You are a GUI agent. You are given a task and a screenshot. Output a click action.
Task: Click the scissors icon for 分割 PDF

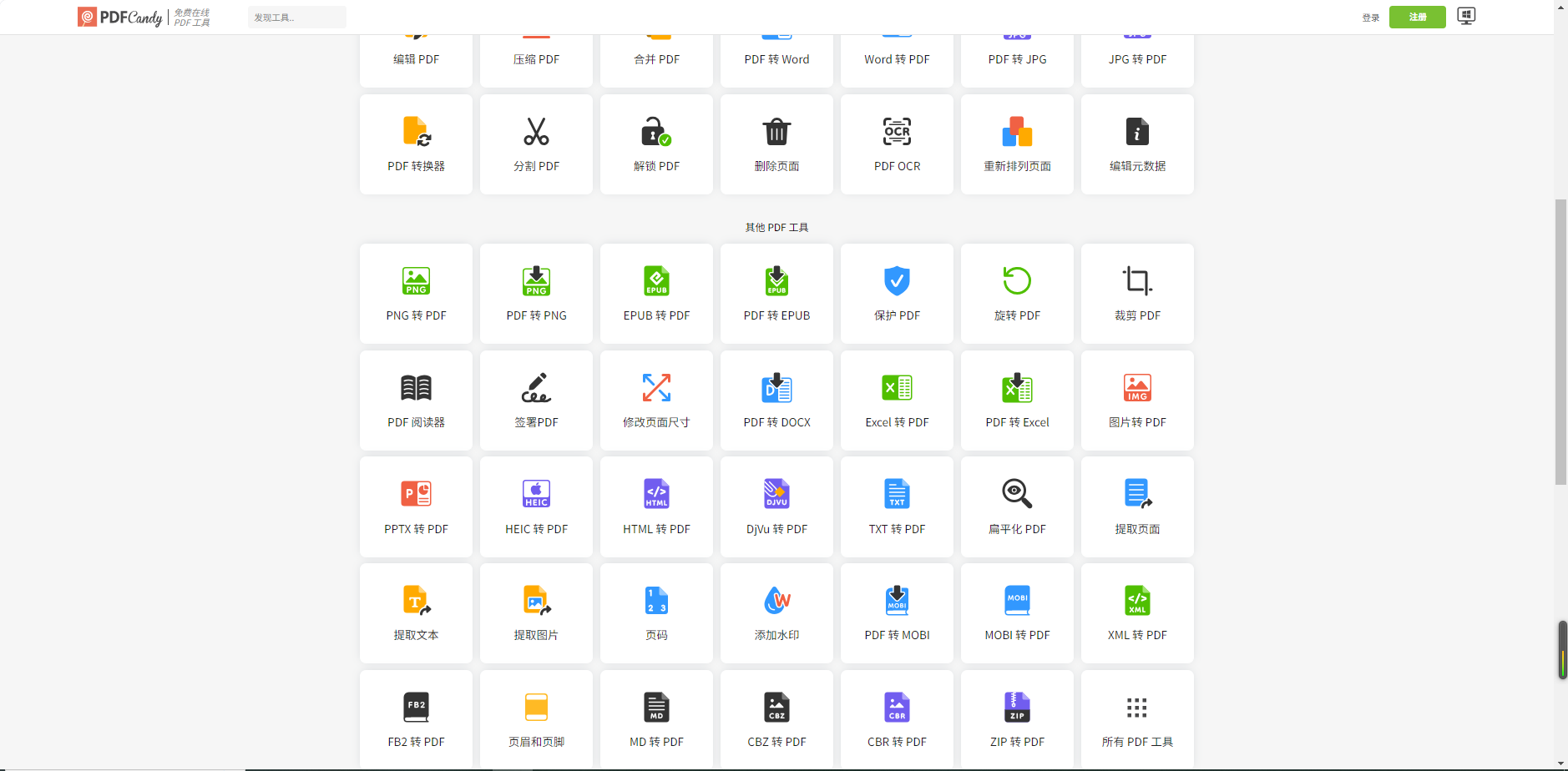(536, 132)
